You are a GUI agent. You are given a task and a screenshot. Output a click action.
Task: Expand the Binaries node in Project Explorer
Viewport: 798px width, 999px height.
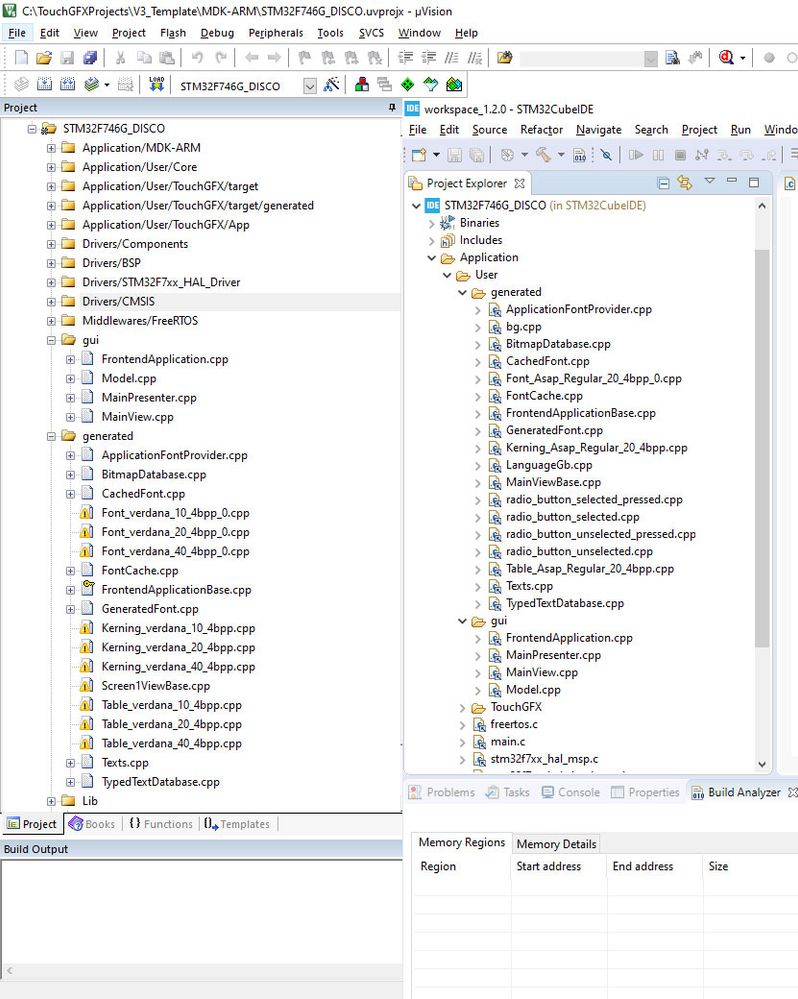pyautogui.click(x=431, y=224)
